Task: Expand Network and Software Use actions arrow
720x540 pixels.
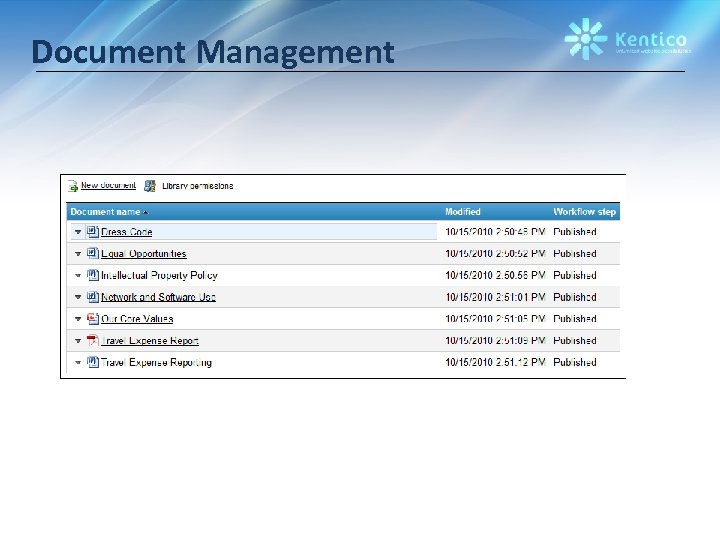Action: click(x=78, y=297)
